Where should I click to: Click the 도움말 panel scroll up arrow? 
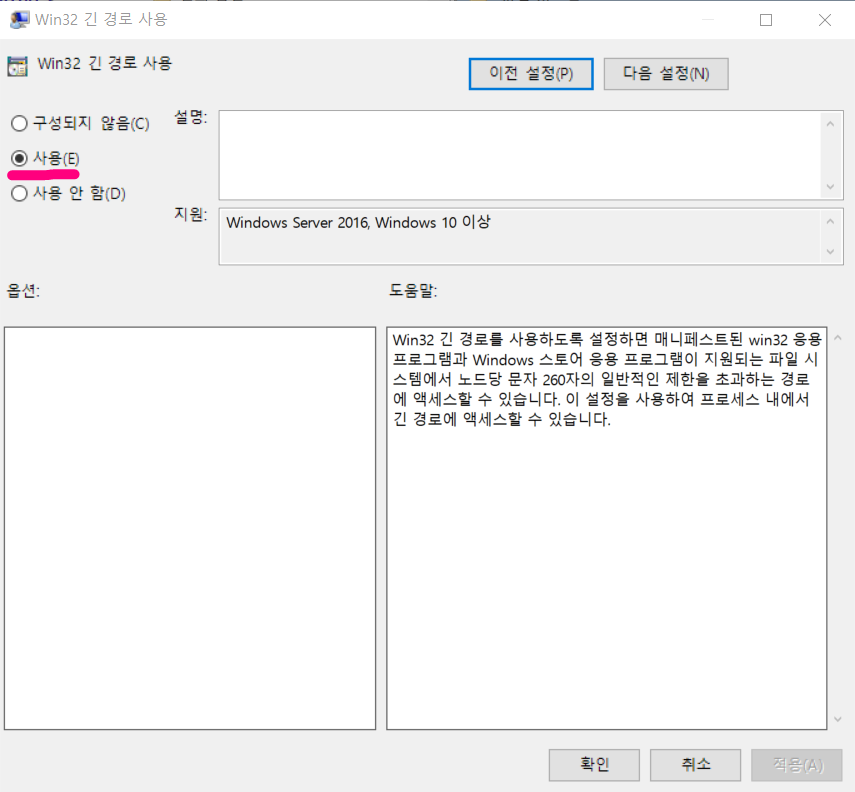[838, 338]
